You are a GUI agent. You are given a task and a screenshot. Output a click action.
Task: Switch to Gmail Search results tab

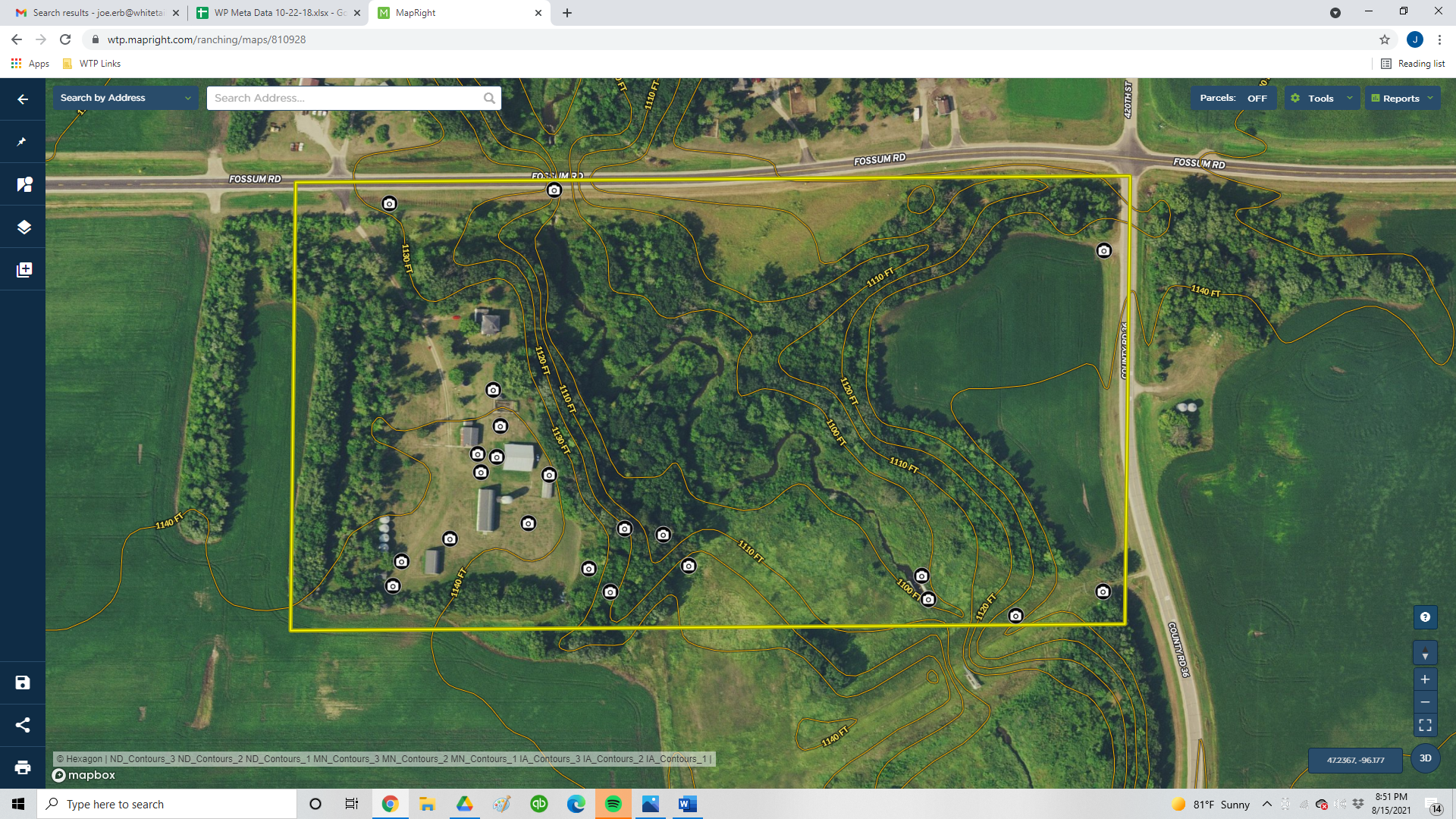pyautogui.click(x=97, y=13)
